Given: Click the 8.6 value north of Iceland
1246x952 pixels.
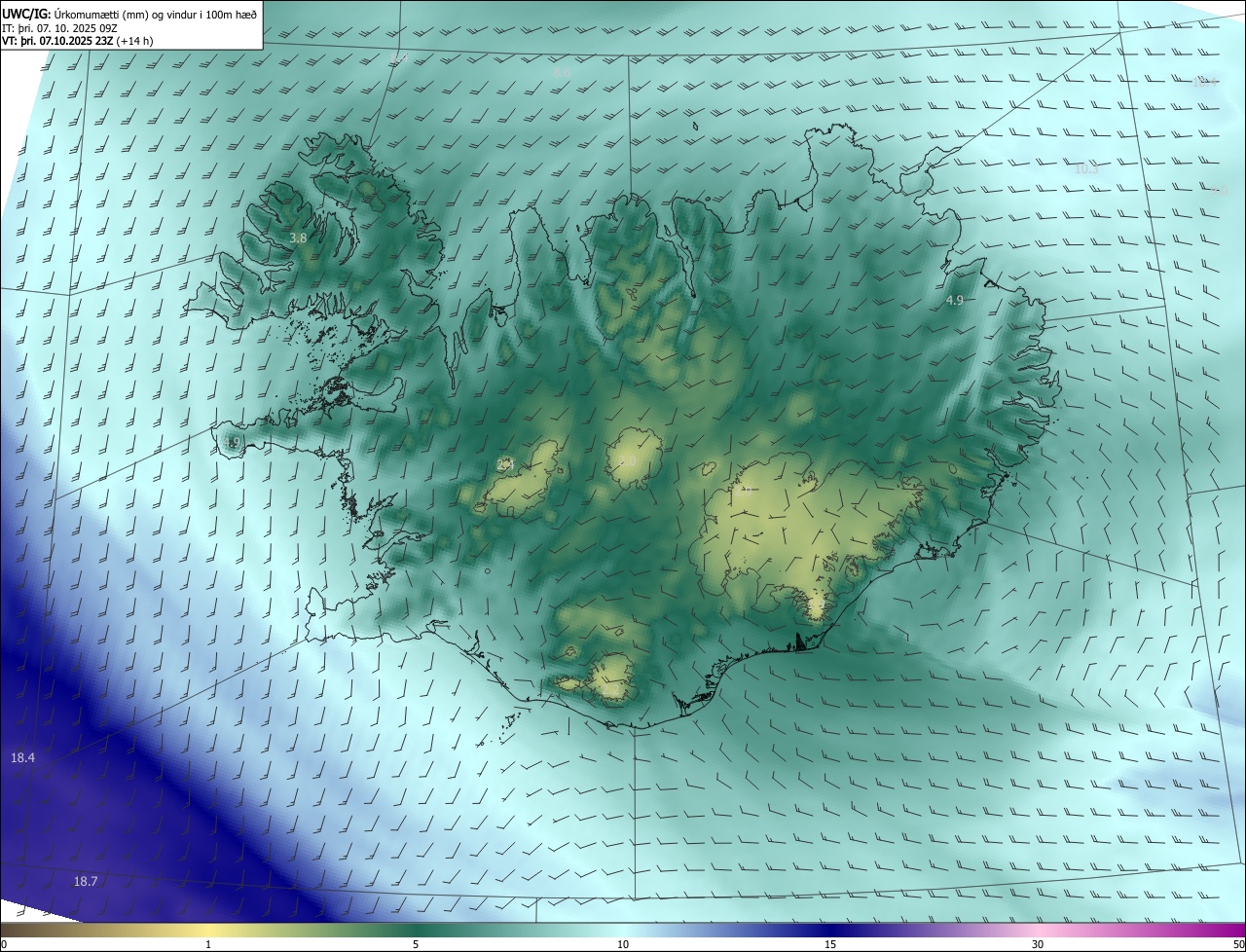Looking at the screenshot, I should (562, 72).
